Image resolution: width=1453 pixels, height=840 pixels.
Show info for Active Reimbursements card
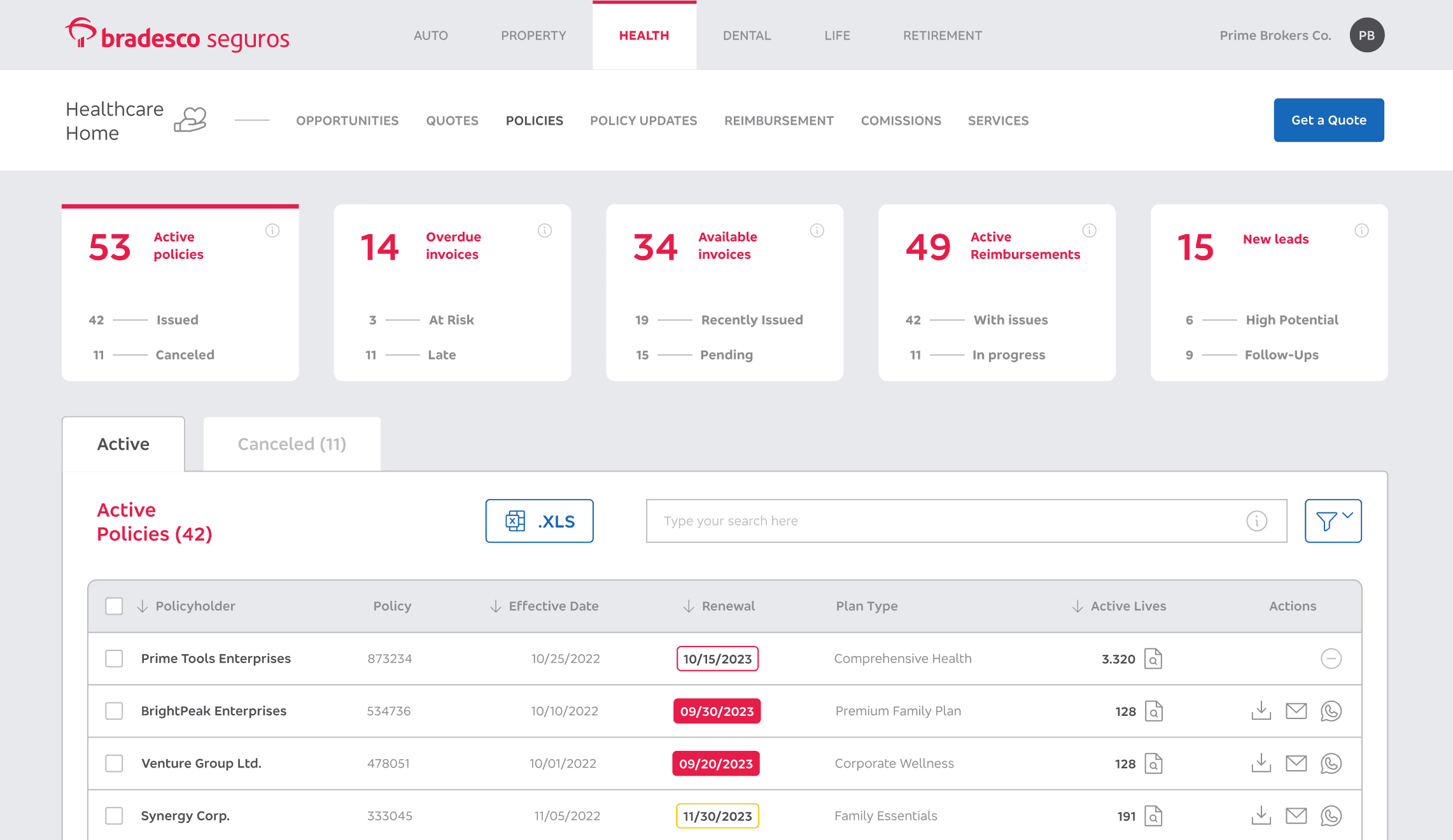[x=1090, y=230]
